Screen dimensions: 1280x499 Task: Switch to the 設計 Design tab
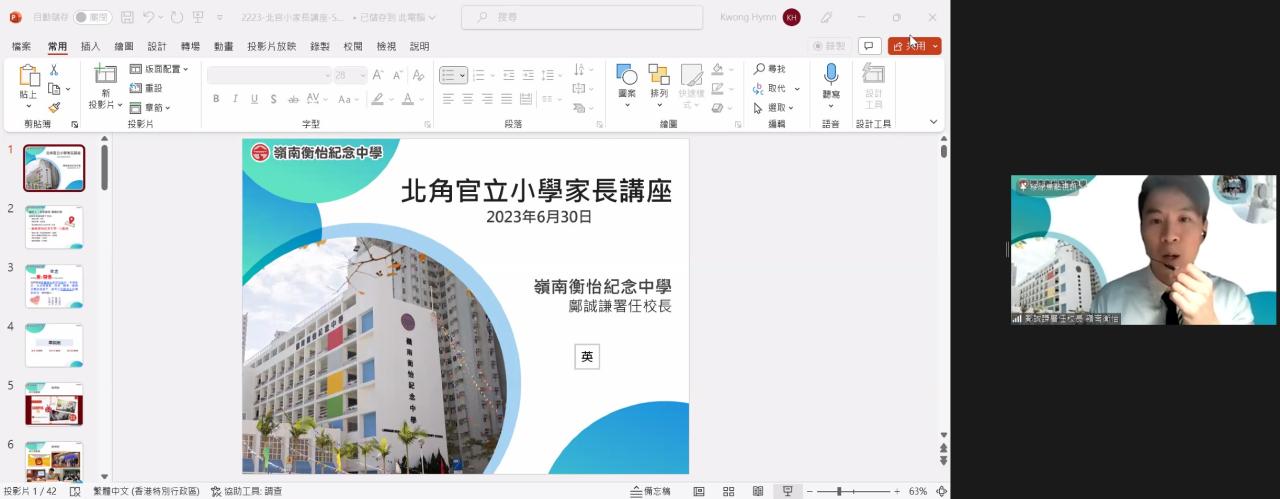point(157,46)
